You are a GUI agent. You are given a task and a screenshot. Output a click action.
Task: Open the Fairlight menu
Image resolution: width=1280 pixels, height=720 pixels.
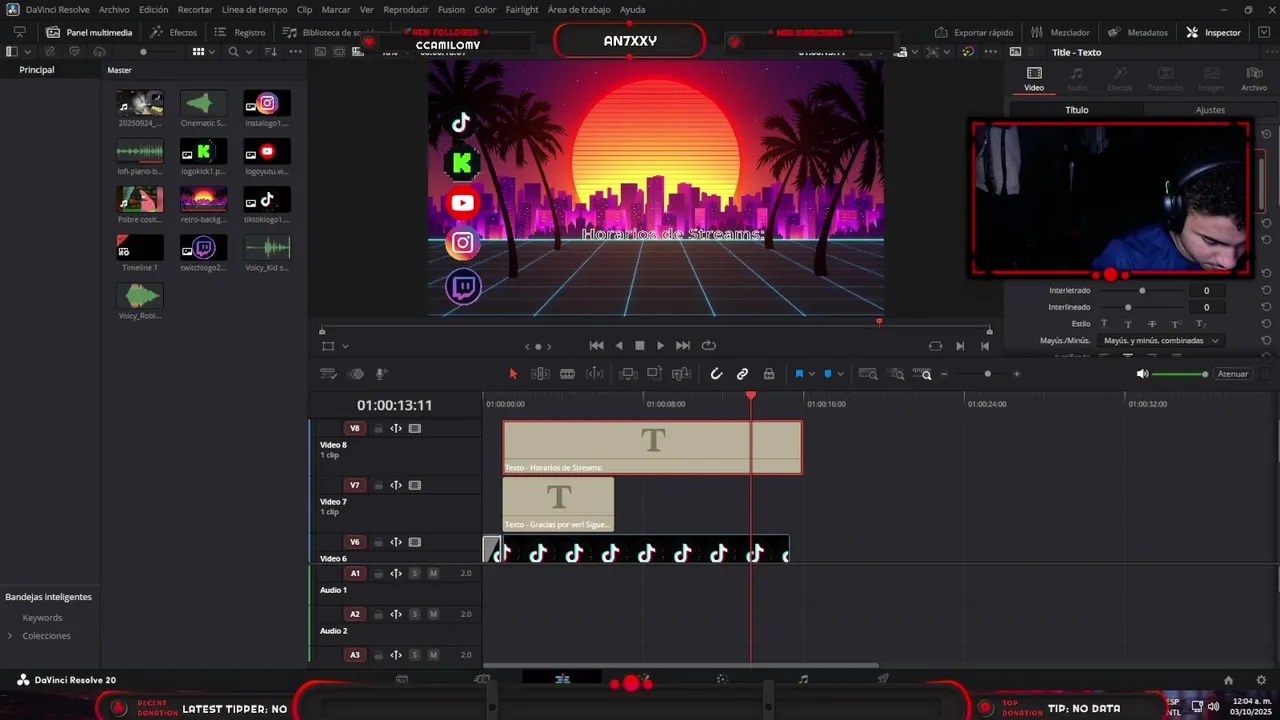coord(522,9)
